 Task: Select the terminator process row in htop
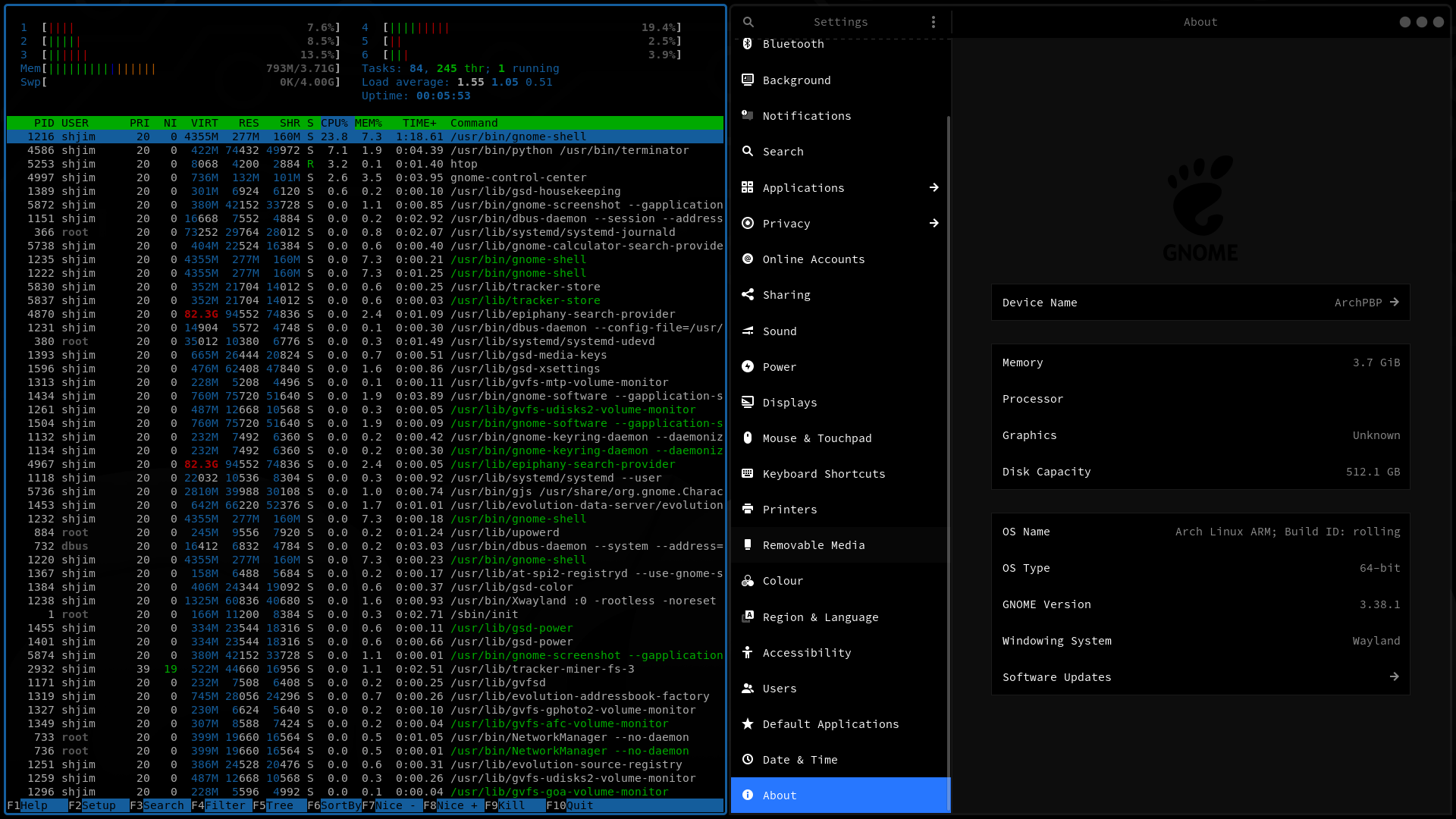click(x=365, y=150)
